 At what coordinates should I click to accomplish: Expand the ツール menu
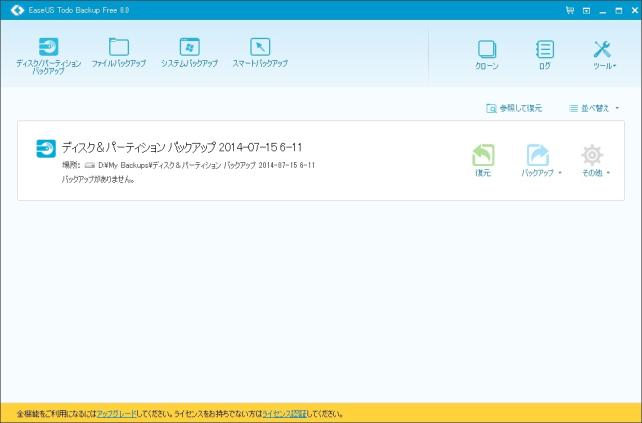(605, 54)
